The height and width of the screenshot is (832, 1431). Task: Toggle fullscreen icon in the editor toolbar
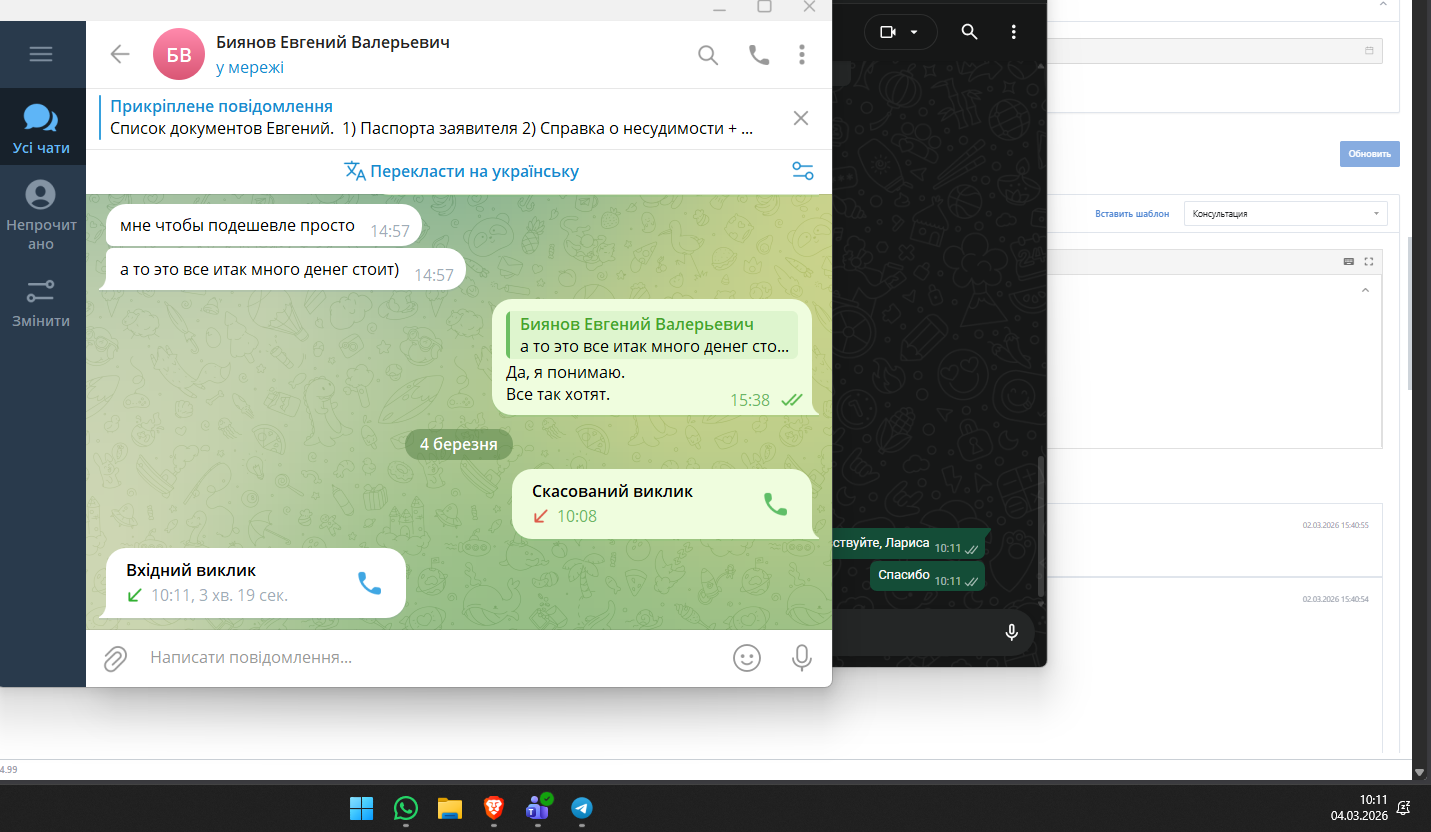pyautogui.click(x=1369, y=261)
